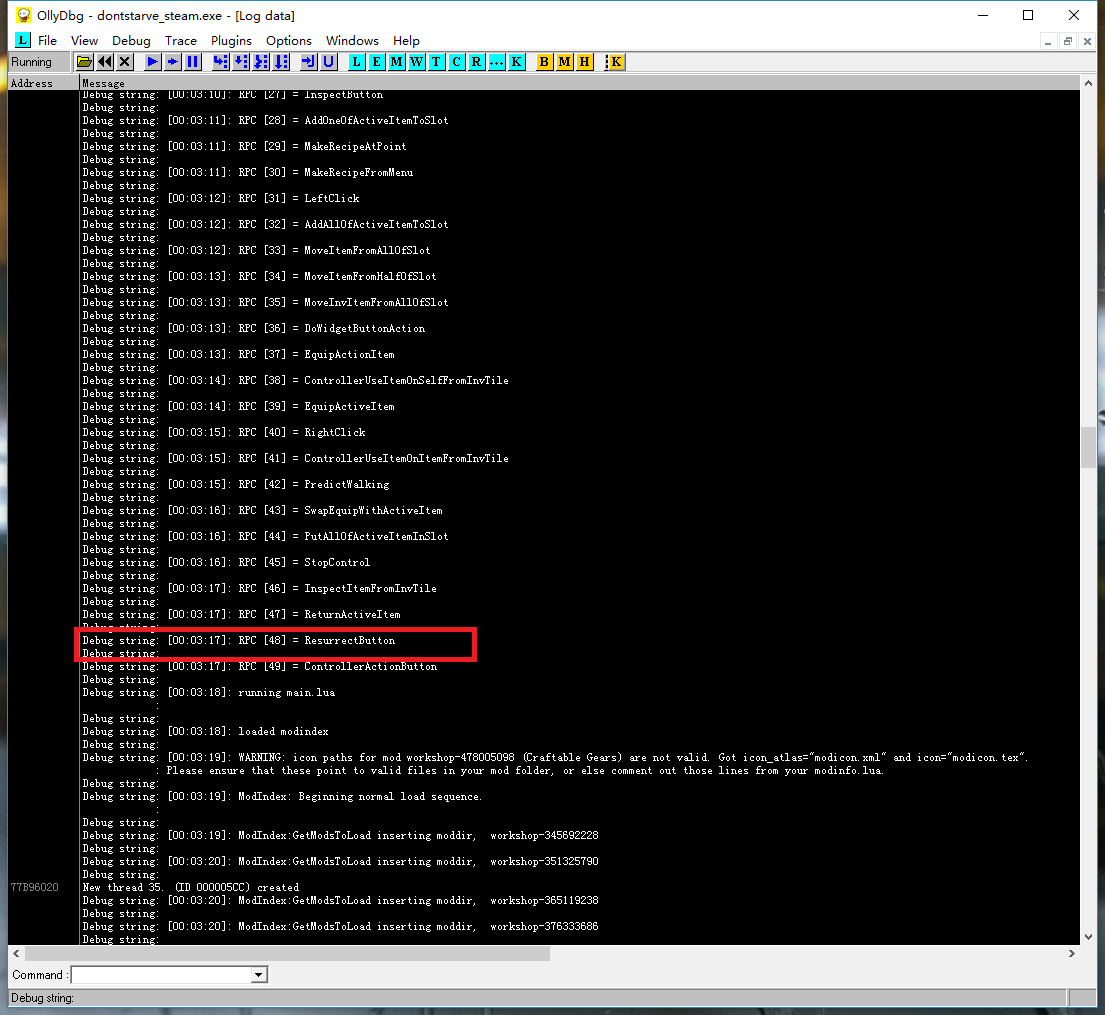This screenshot has height=1015, width=1105.
Task: Click the vertical scrollbar thumb
Action: tap(1088, 448)
